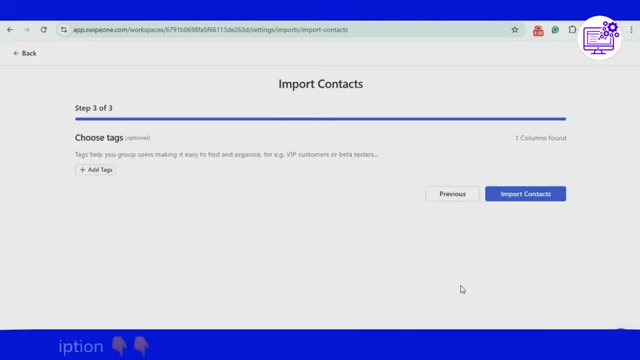Click the Add Tags button
The width and height of the screenshot is (640, 360).
(96, 170)
